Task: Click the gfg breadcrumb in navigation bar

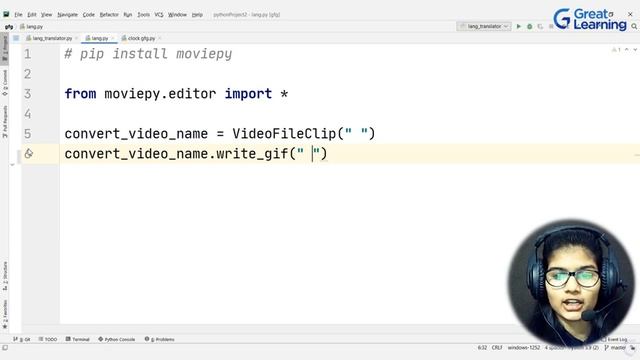Action: point(9,27)
